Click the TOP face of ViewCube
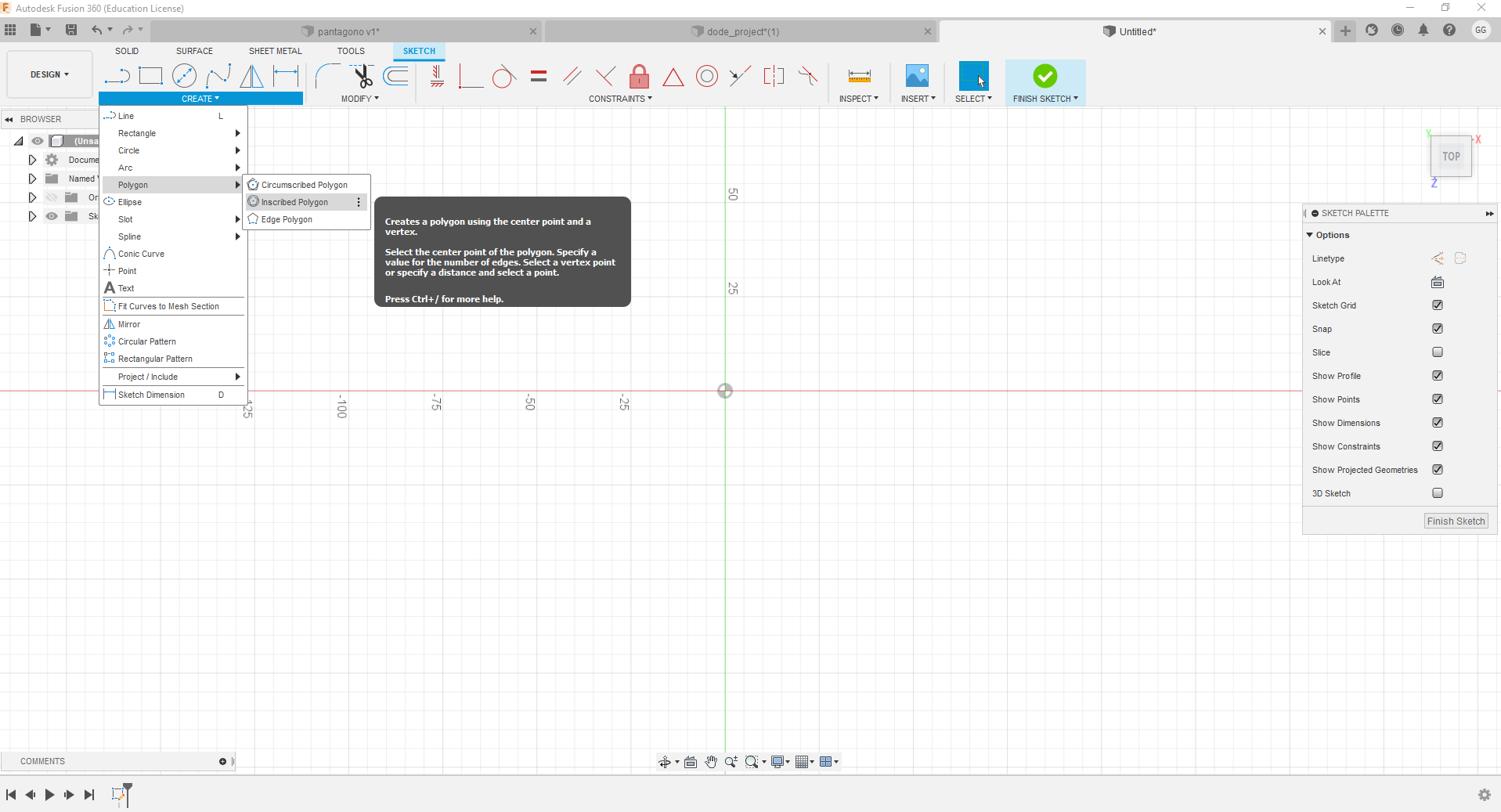 (1451, 157)
